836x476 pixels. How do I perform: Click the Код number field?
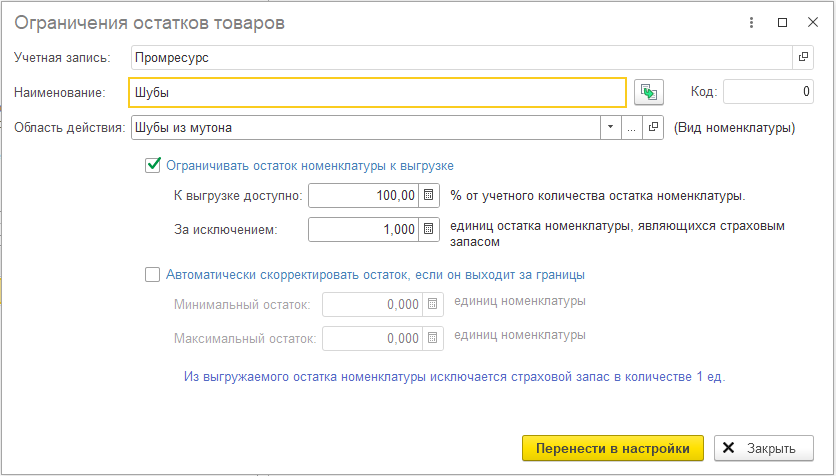pyautogui.click(x=767, y=93)
